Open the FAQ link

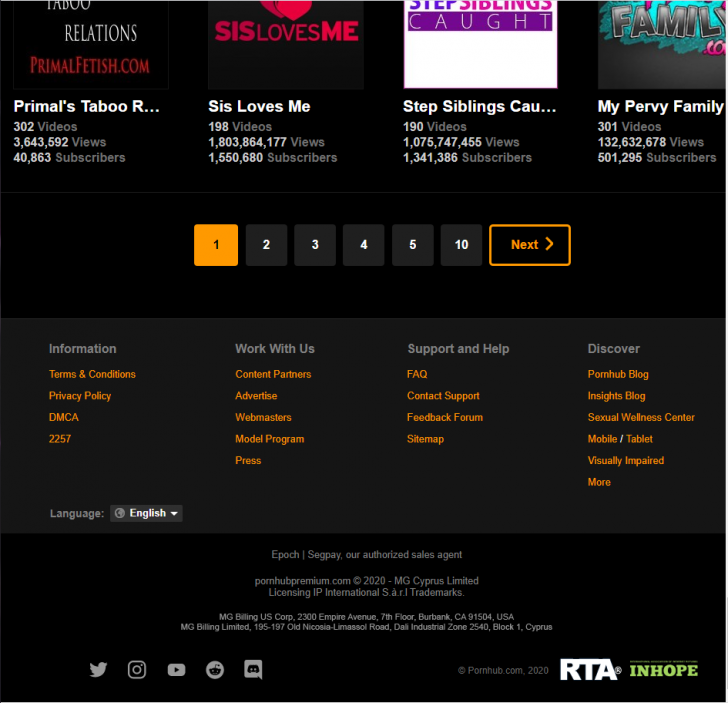(x=417, y=374)
